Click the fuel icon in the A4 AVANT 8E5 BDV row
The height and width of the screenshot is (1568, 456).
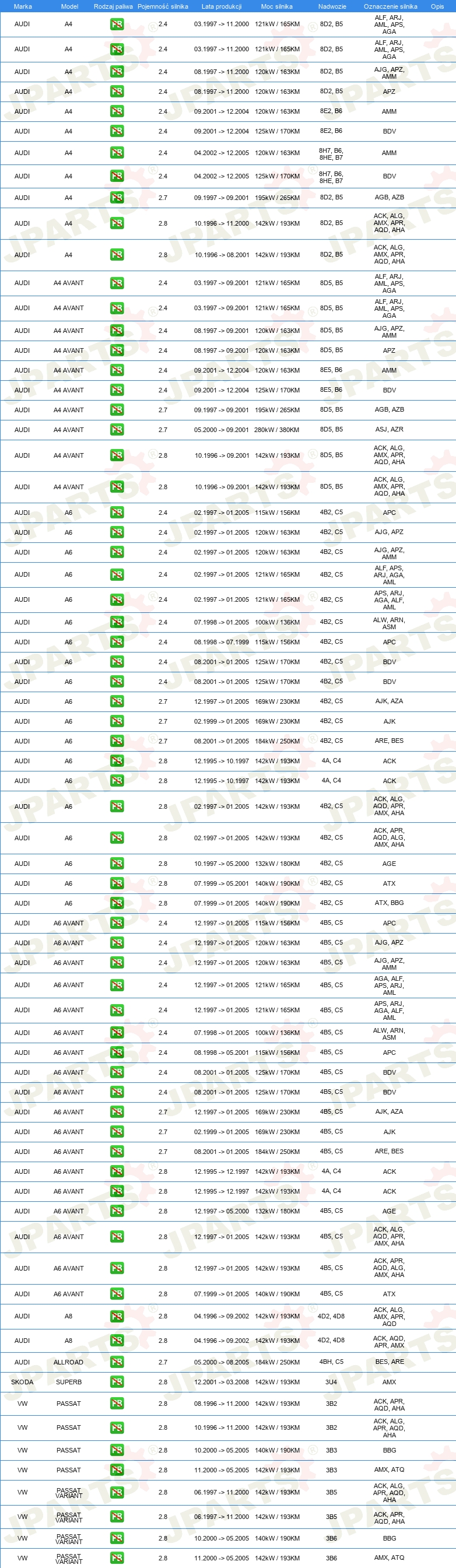[117, 390]
